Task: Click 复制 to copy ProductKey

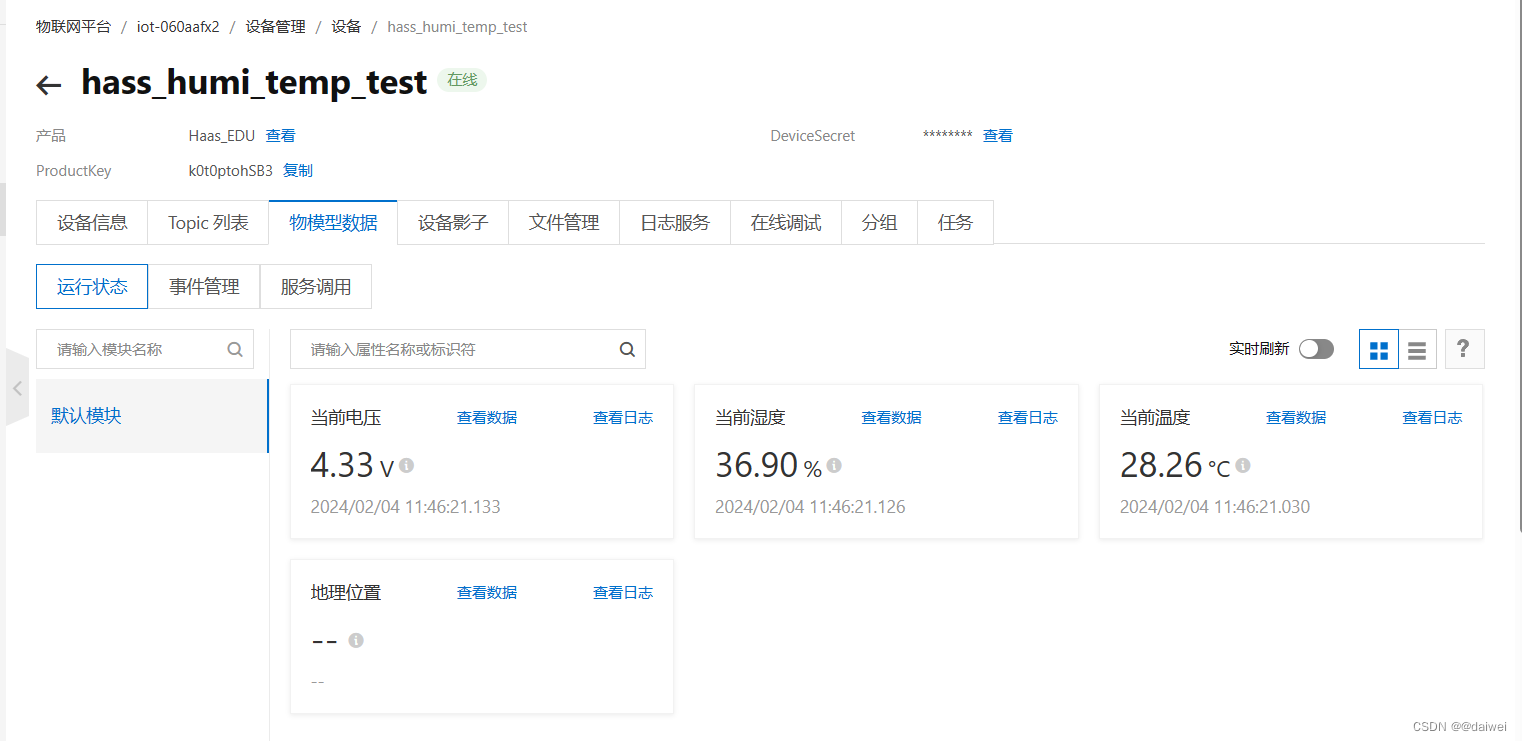Action: click(298, 171)
